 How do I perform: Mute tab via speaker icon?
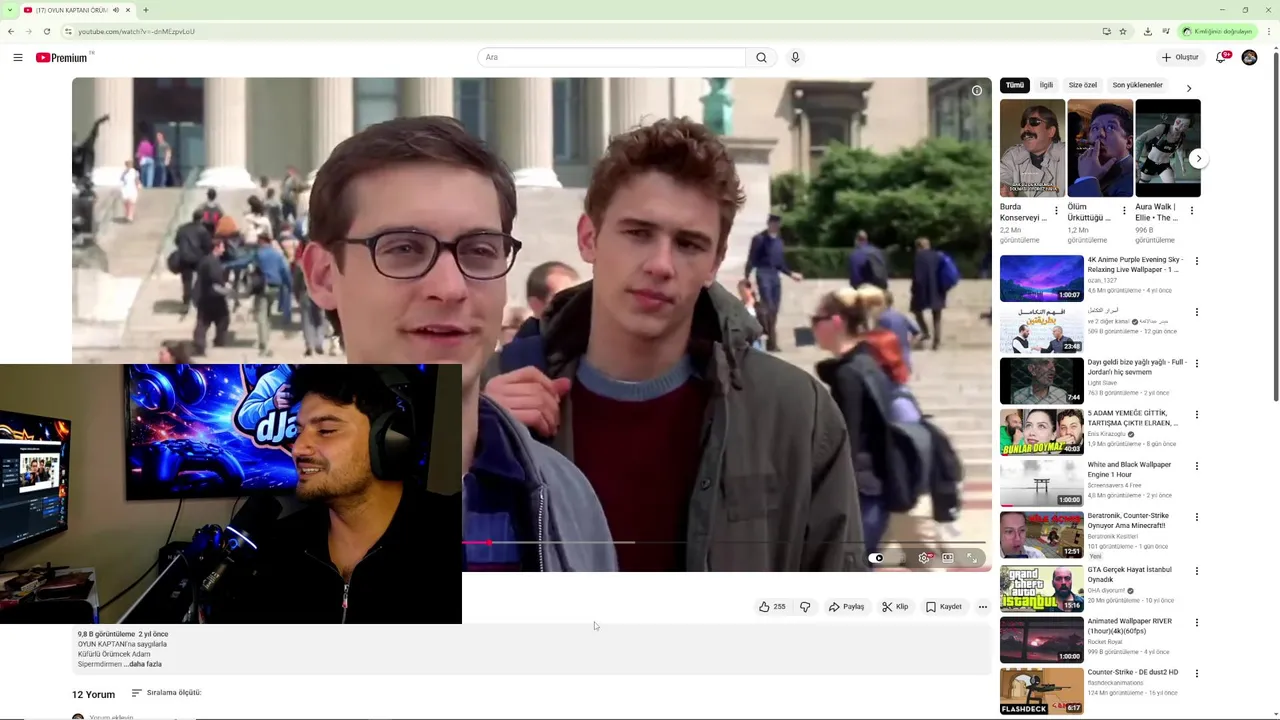[116, 10]
